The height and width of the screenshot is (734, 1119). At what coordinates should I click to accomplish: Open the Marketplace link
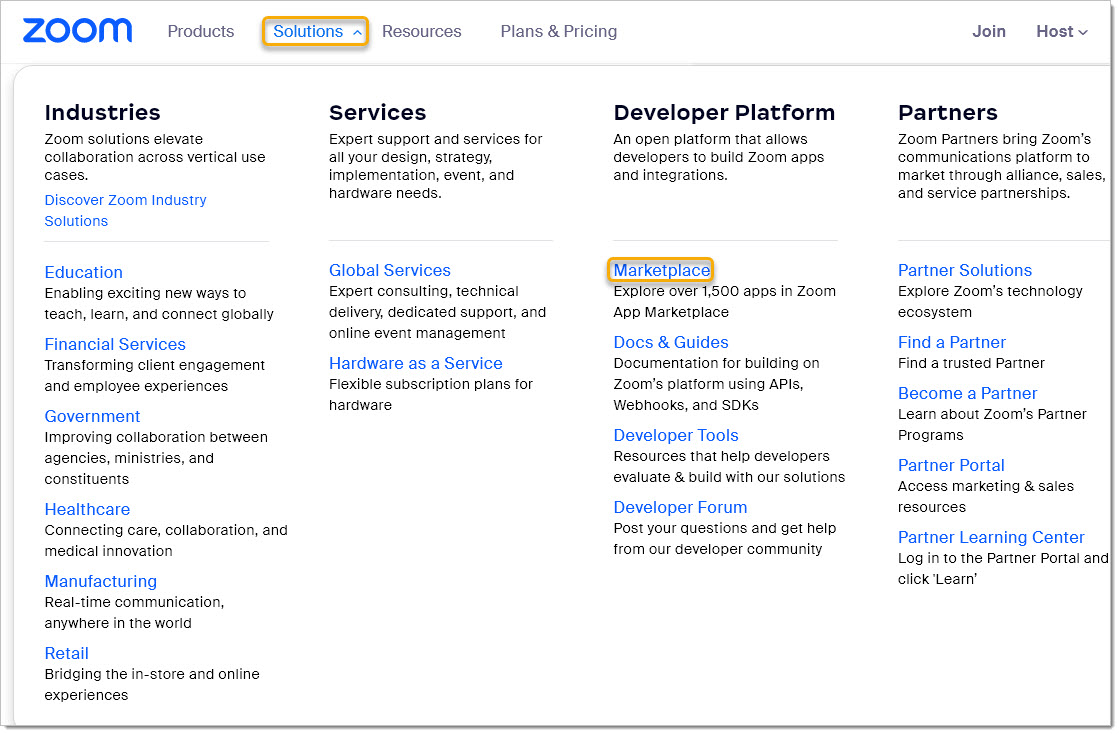(661, 270)
